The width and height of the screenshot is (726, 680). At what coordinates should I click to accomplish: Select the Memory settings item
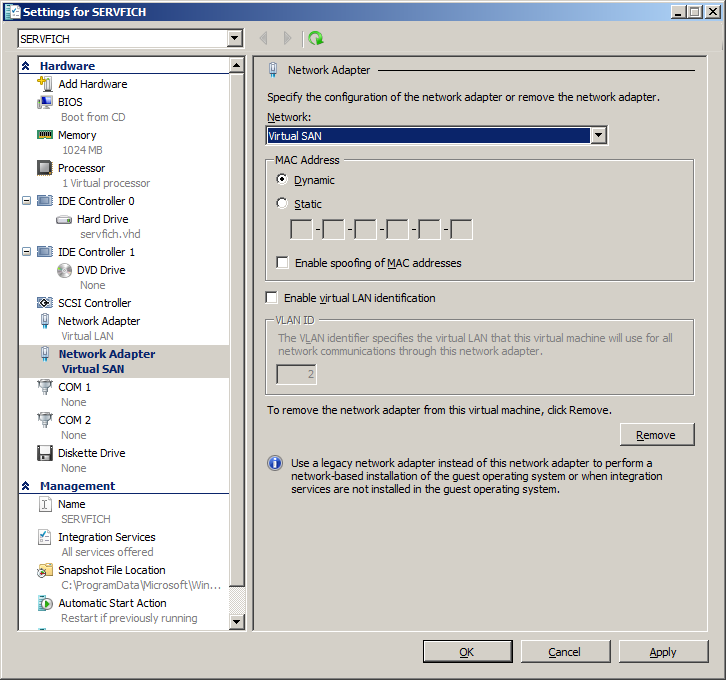click(77, 135)
